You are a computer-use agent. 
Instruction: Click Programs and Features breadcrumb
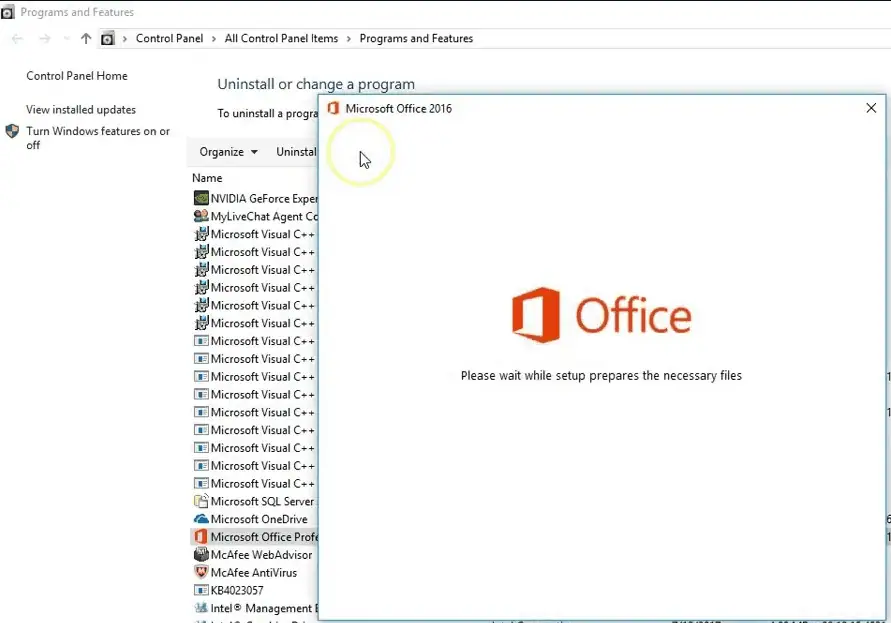416,39
